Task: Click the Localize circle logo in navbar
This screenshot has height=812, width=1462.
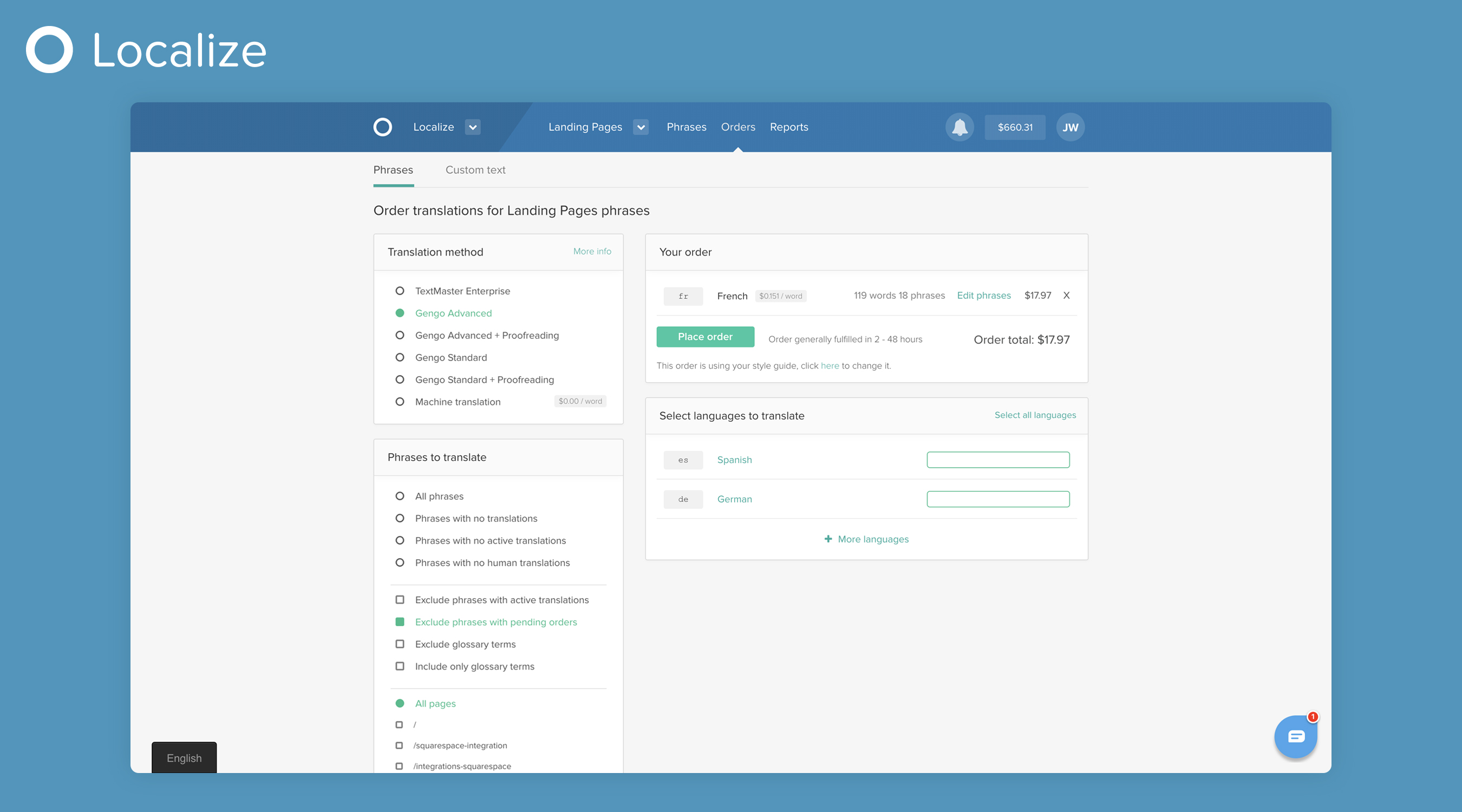Action: click(x=382, y=127)
